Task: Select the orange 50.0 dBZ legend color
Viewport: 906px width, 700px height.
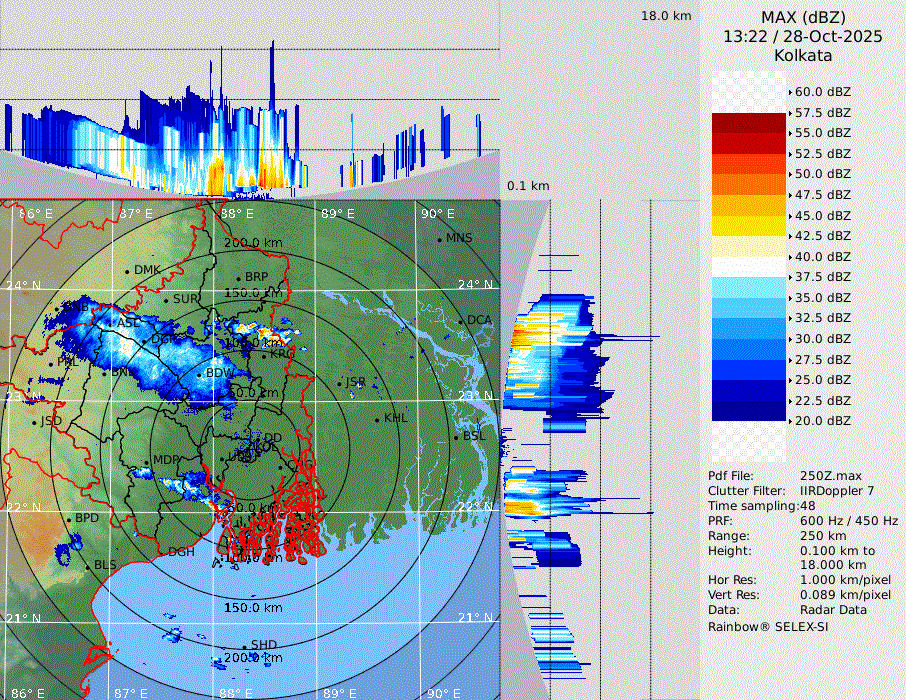Action: point(748,184)
